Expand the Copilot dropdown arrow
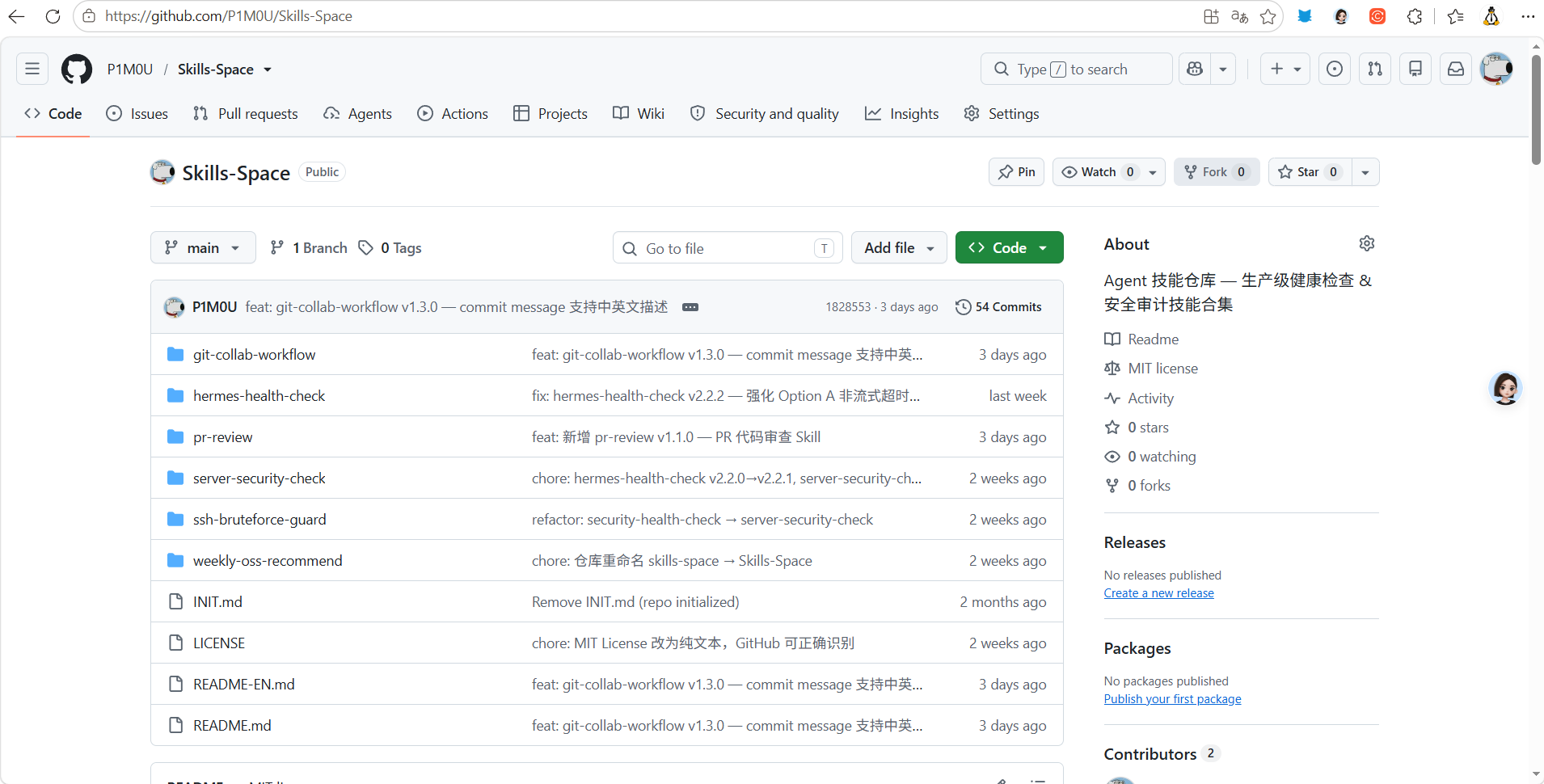The width and height of the screenshot is (1544, 784). point(1223,69)
